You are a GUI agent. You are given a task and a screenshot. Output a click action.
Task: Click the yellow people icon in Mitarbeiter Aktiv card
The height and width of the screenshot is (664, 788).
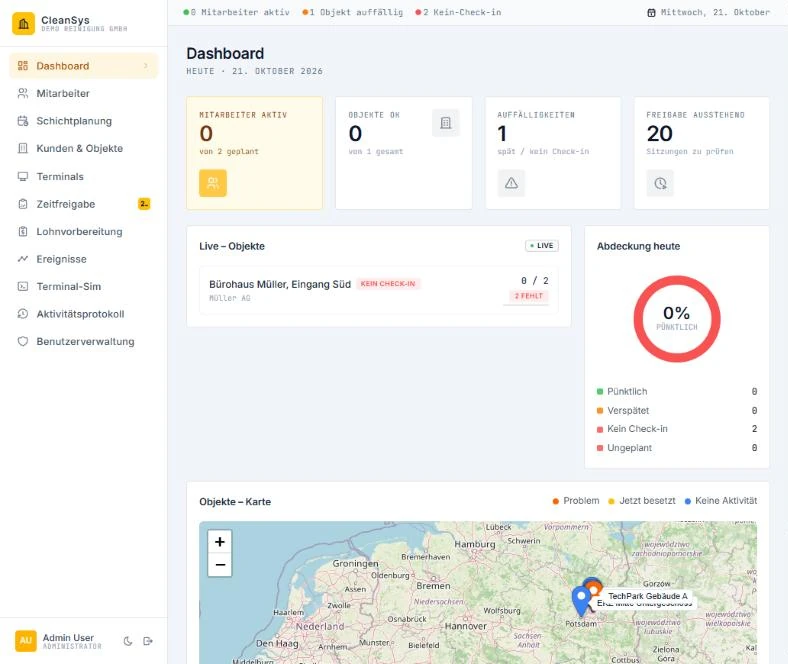tap(213, 183)
